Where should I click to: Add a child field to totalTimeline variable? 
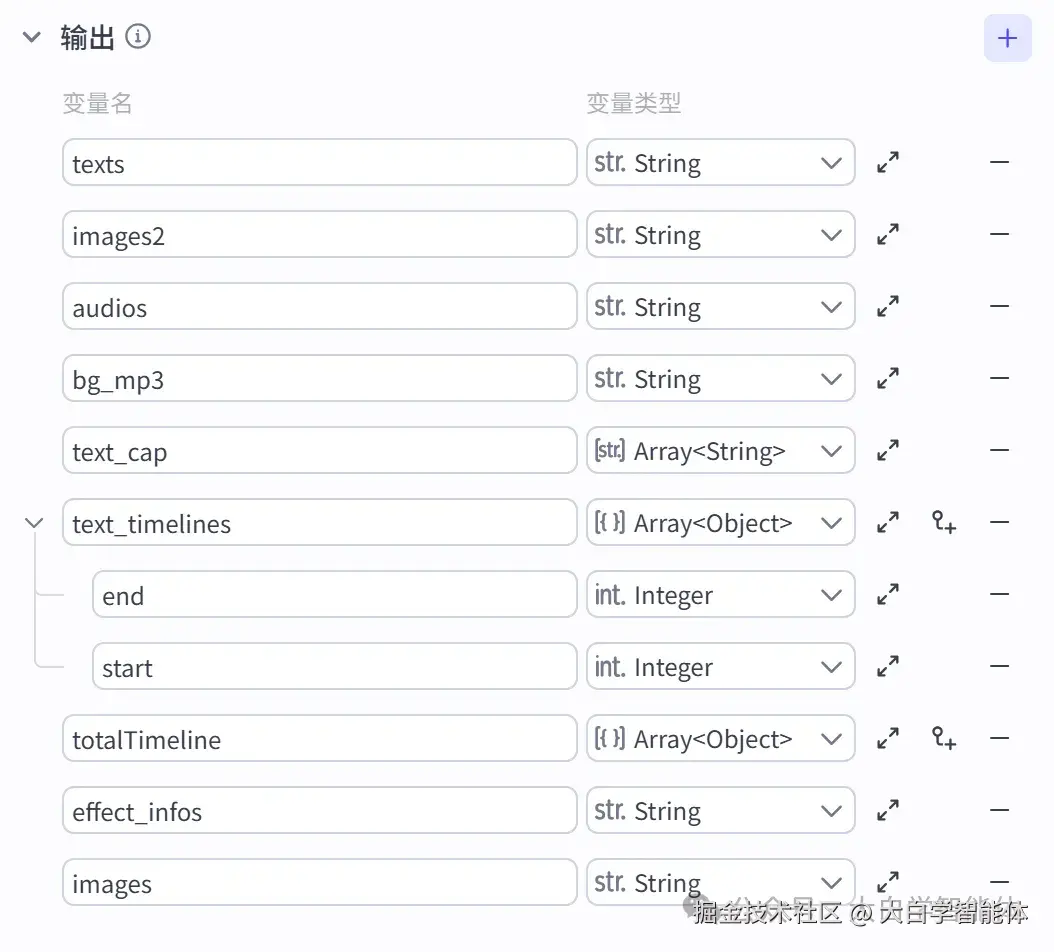[x=943, y=738]
